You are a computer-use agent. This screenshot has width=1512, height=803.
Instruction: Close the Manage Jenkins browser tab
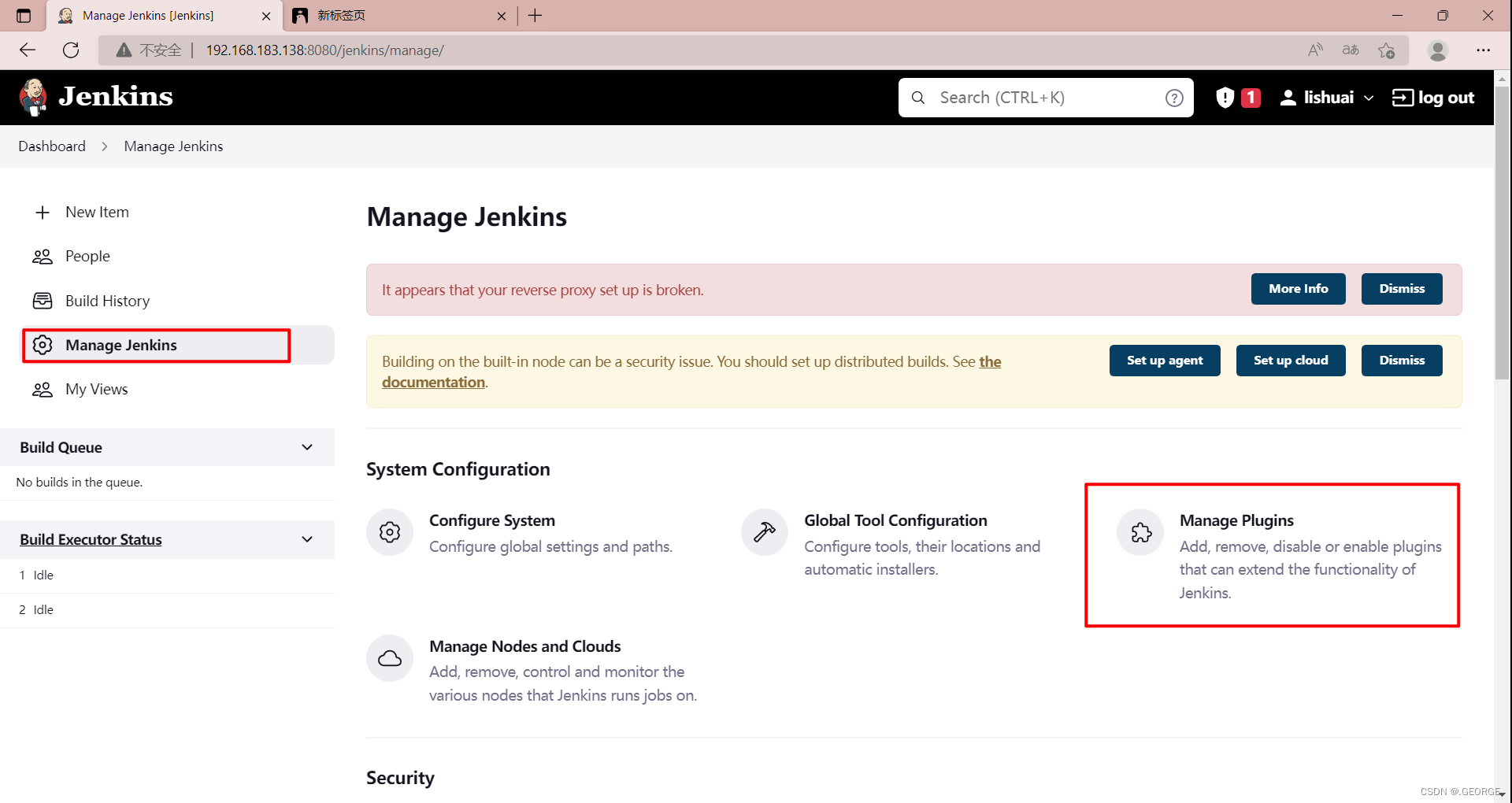266,16
